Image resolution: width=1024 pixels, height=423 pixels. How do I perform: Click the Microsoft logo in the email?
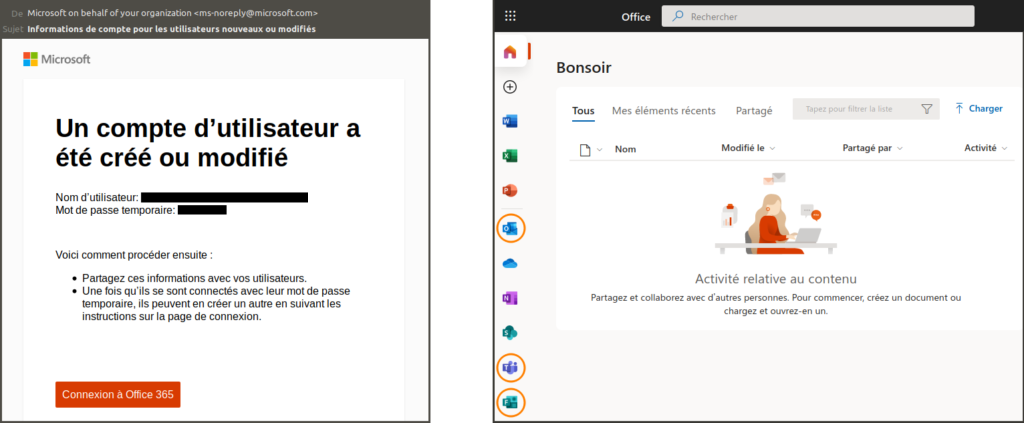pos(57,59)
